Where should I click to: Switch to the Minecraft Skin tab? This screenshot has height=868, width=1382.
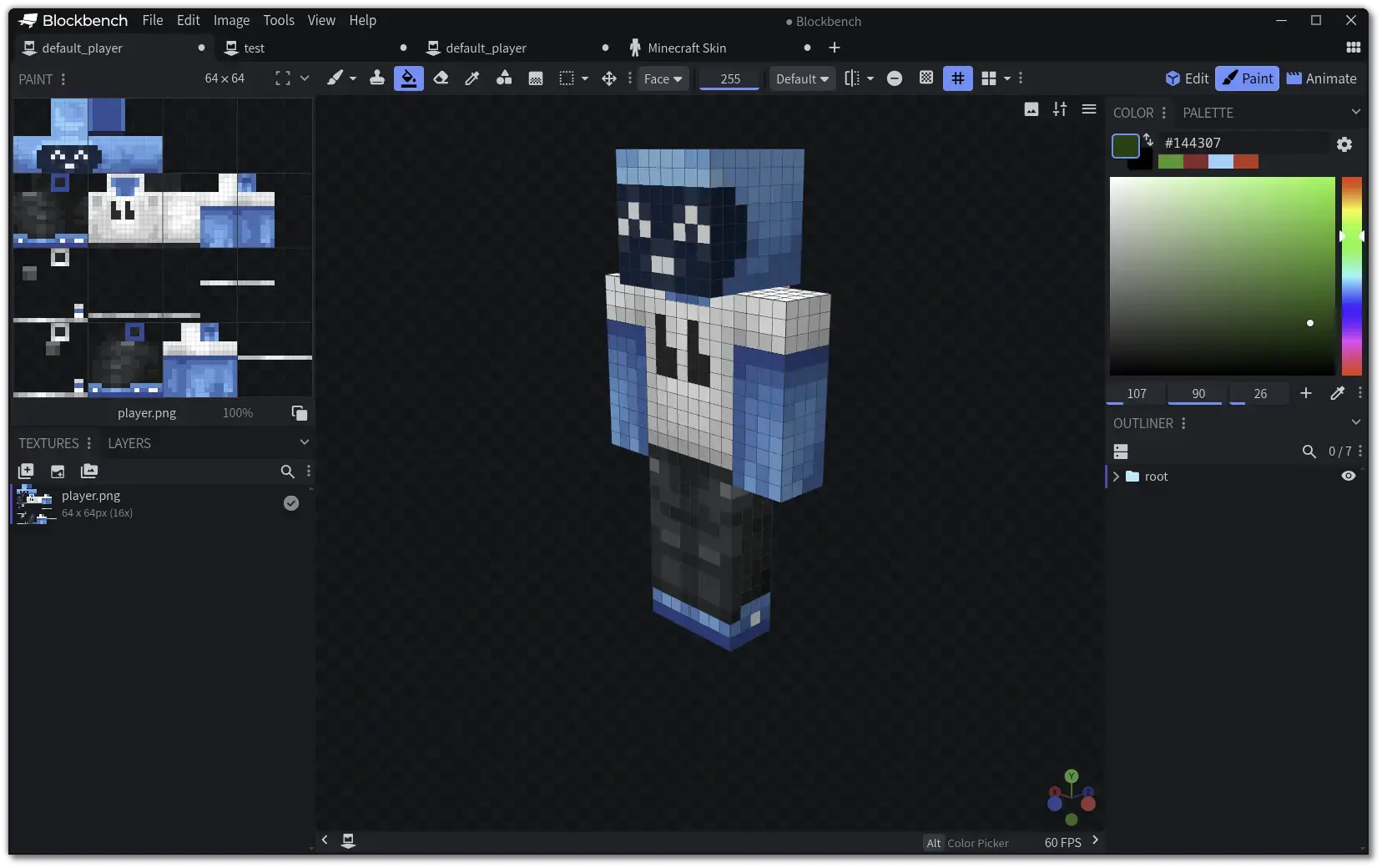click(686, 48)
